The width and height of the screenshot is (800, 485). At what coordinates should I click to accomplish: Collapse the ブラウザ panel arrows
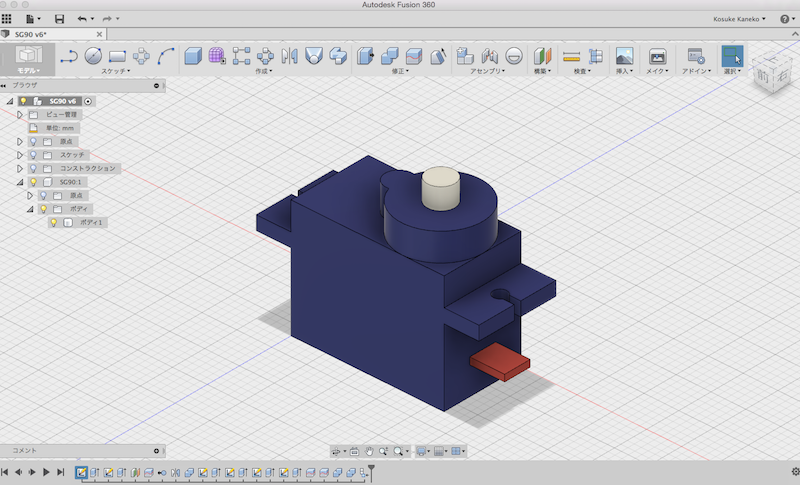click(x=4, y=85)
